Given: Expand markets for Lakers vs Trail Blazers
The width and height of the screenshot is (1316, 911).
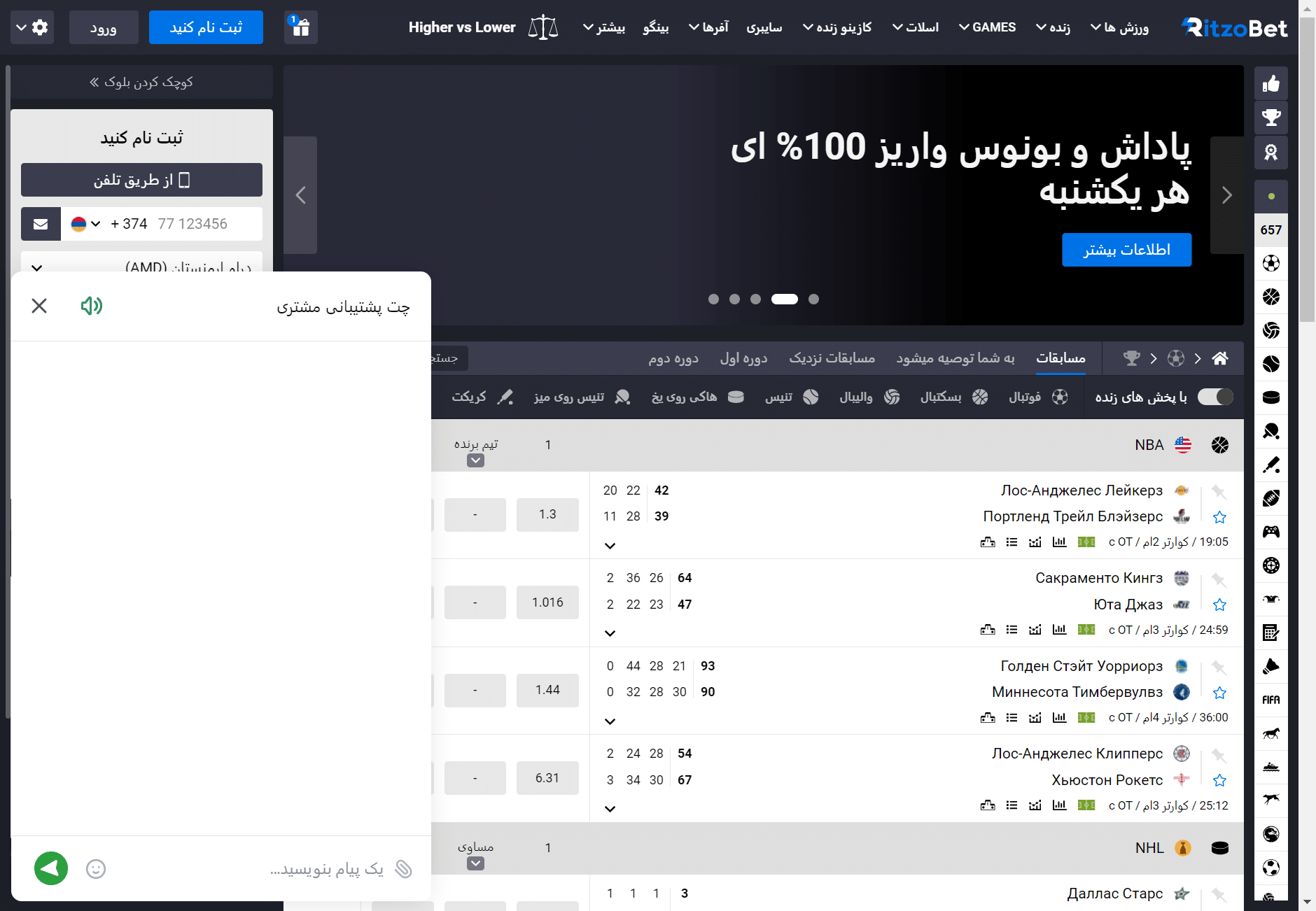Looking at the screenshot, I should click(610, 546).
